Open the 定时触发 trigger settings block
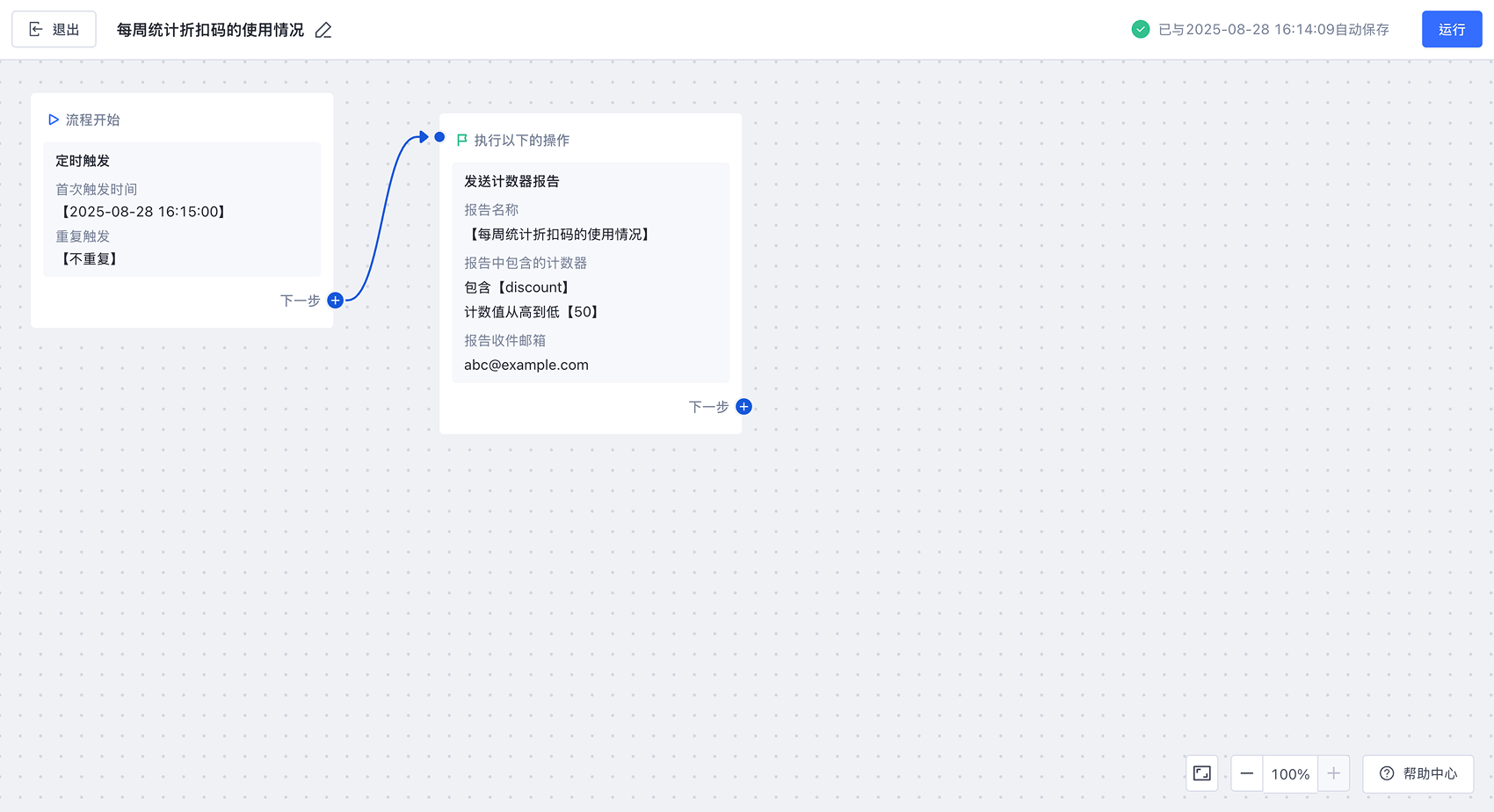1494x812 pixels. (x=182, y=209)
